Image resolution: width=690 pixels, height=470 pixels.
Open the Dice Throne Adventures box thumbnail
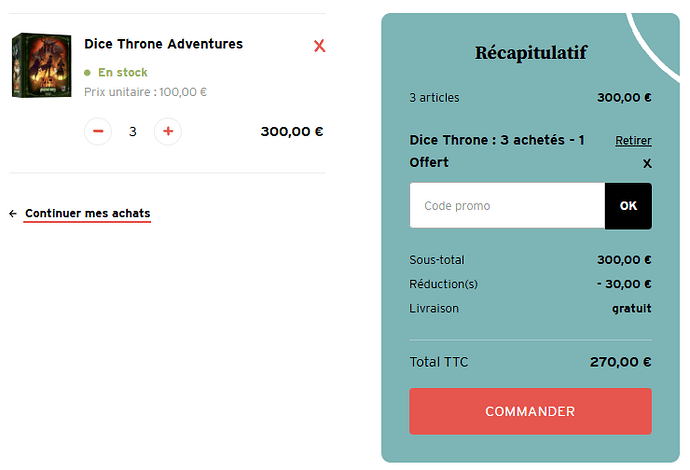pyautogui.click(x=41, y=65)
